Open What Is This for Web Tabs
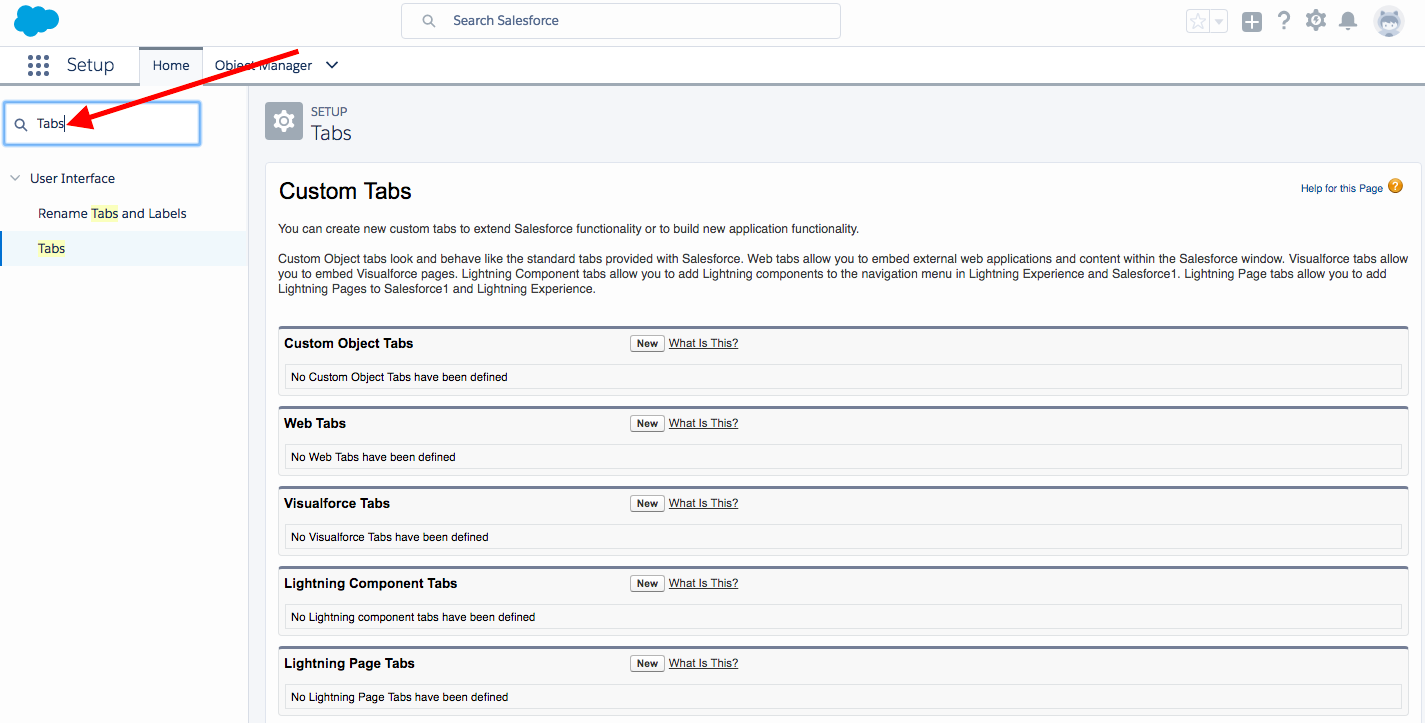Screen dimensions: 1425x723 tap(703, 423)
